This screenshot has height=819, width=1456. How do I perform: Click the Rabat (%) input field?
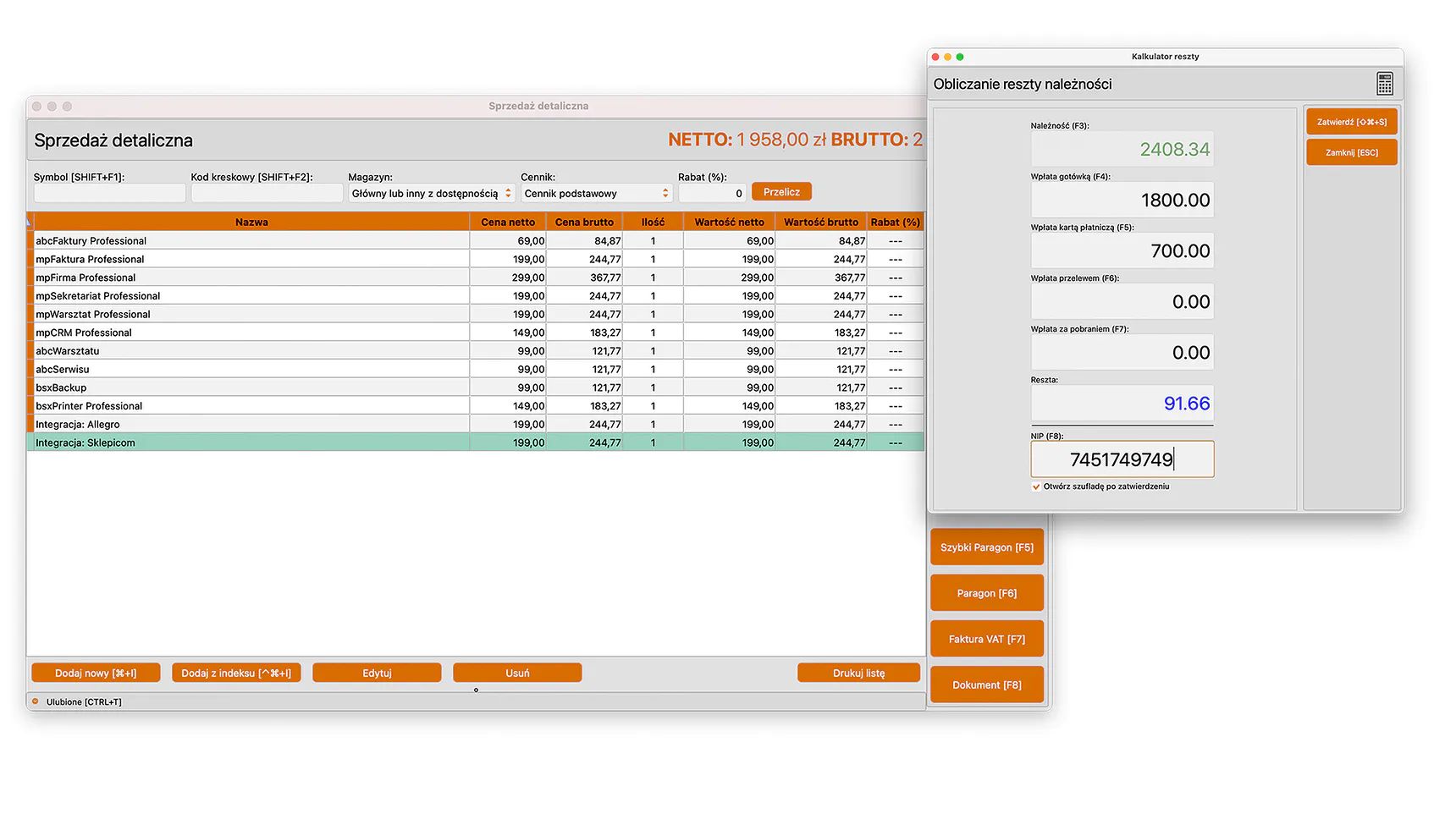tap(713, 194)
